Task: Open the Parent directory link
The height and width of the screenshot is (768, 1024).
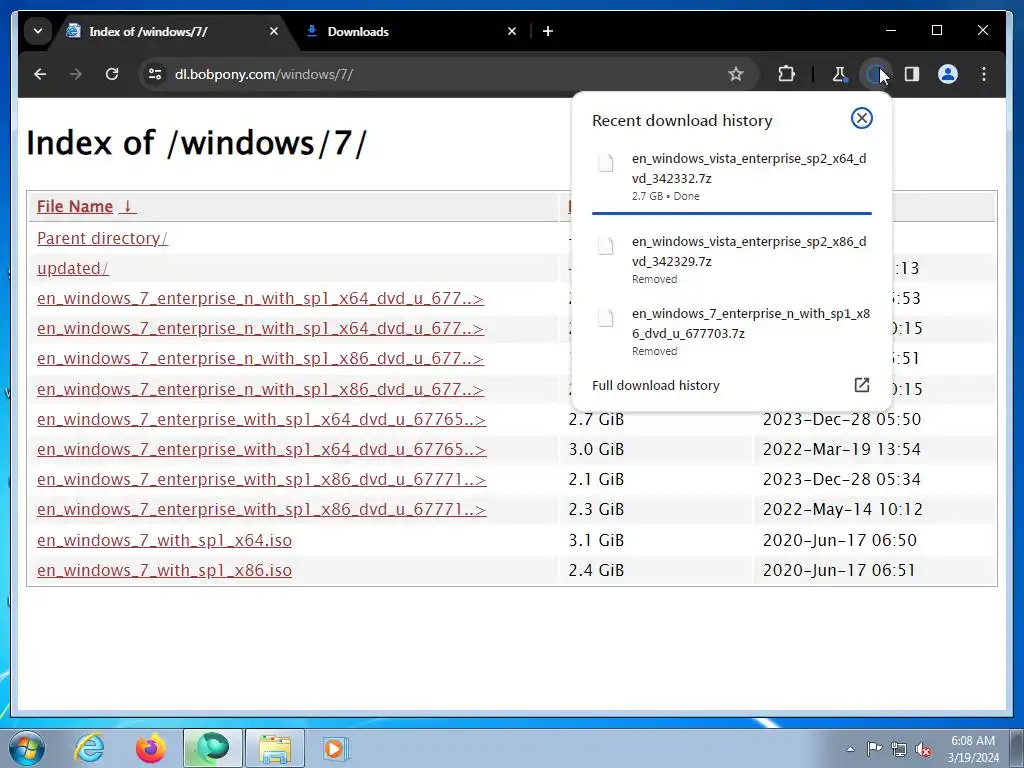Action: click(x=103, y=238)
